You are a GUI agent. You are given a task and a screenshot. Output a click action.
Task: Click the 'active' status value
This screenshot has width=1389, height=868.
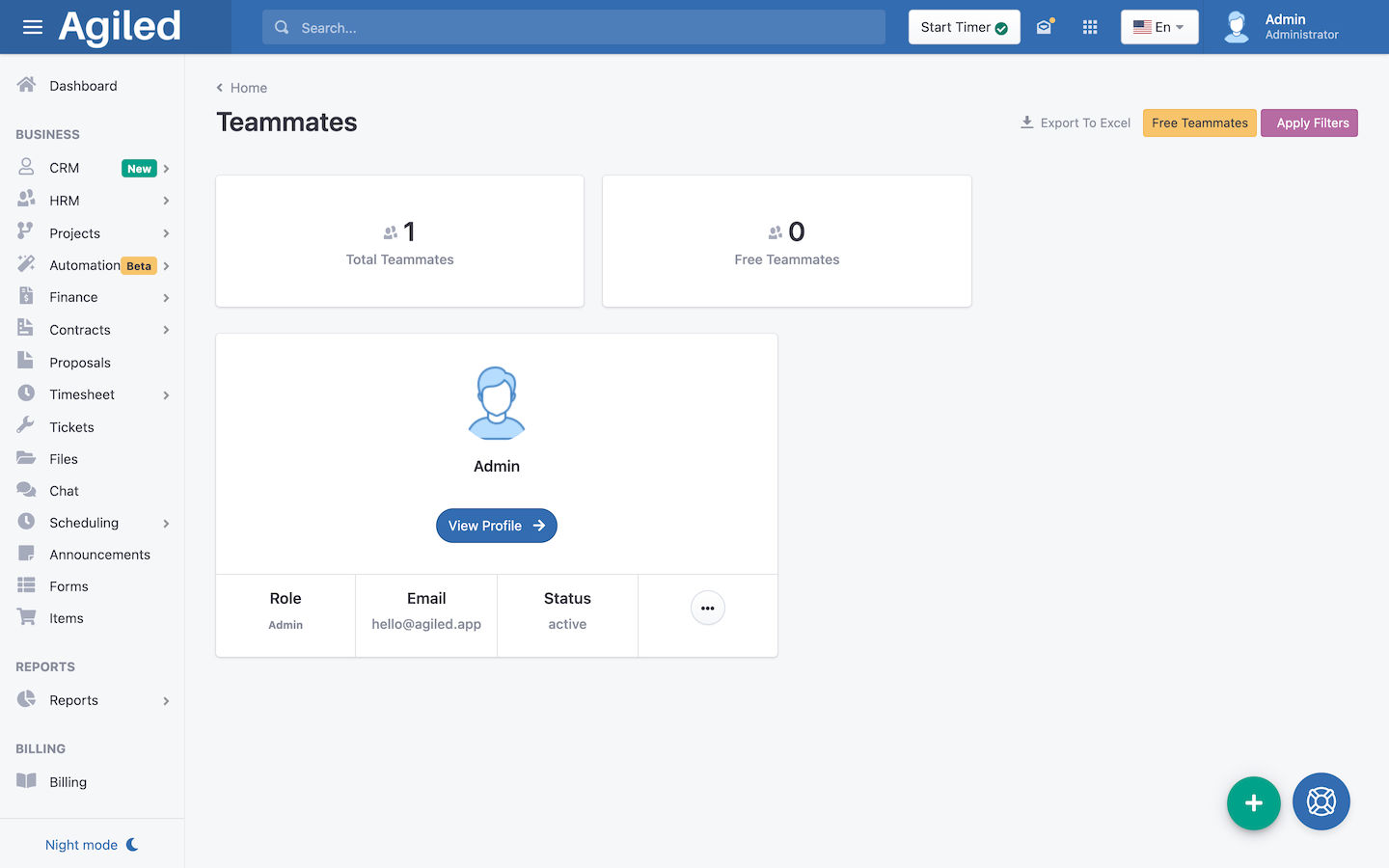pyautogui.click(x=567, y=624)
